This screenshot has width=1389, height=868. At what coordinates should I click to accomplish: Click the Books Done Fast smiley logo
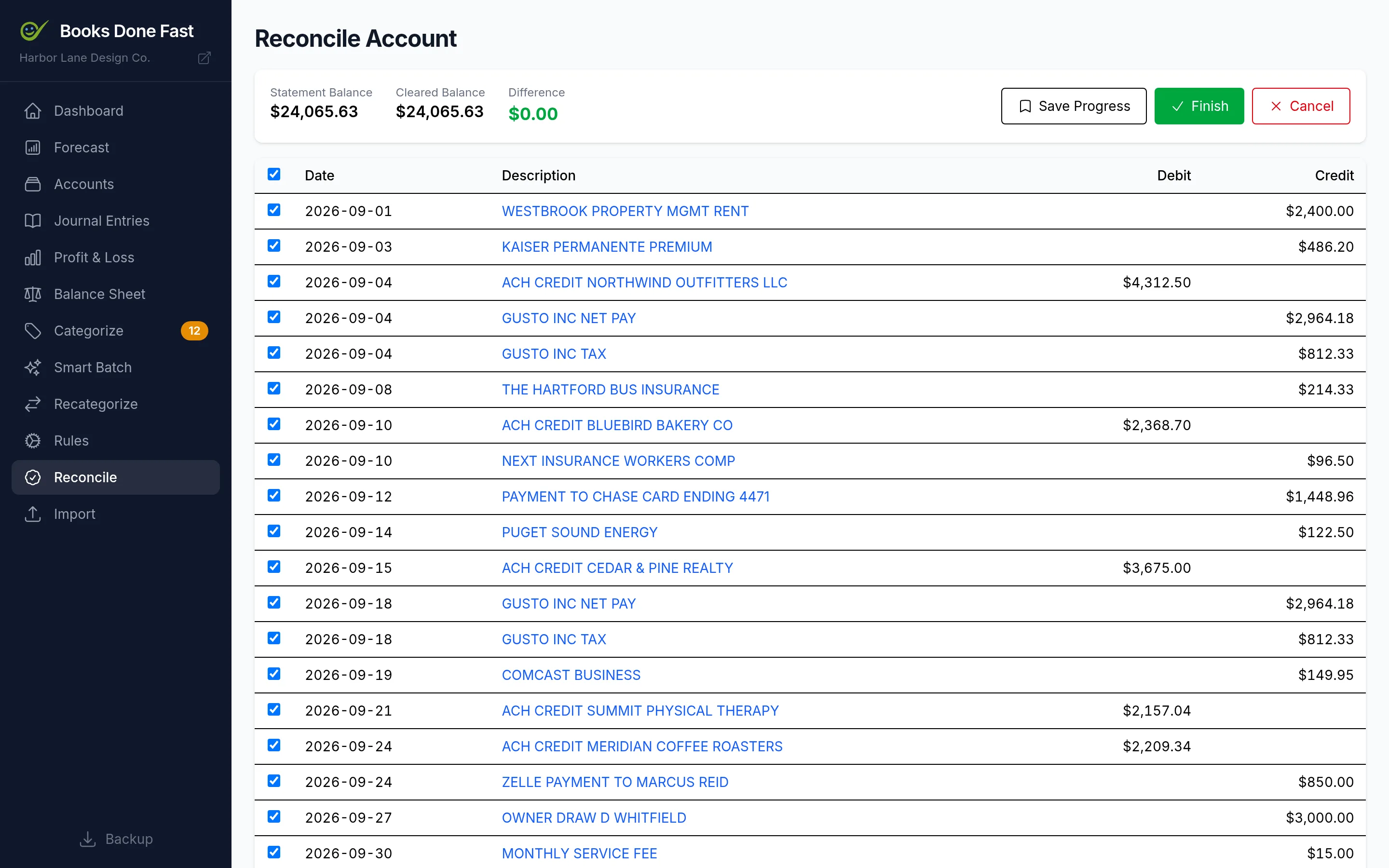pyautogui.click(x=33, y=30)
